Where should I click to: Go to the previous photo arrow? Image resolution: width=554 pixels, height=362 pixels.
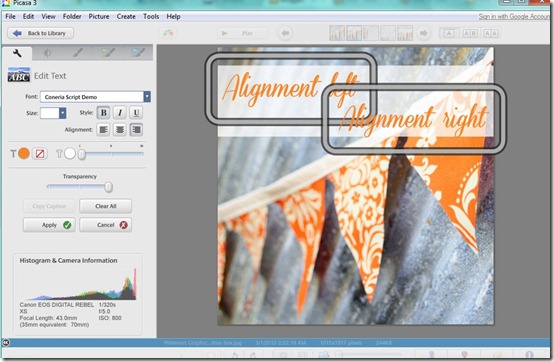pos(285,33)
